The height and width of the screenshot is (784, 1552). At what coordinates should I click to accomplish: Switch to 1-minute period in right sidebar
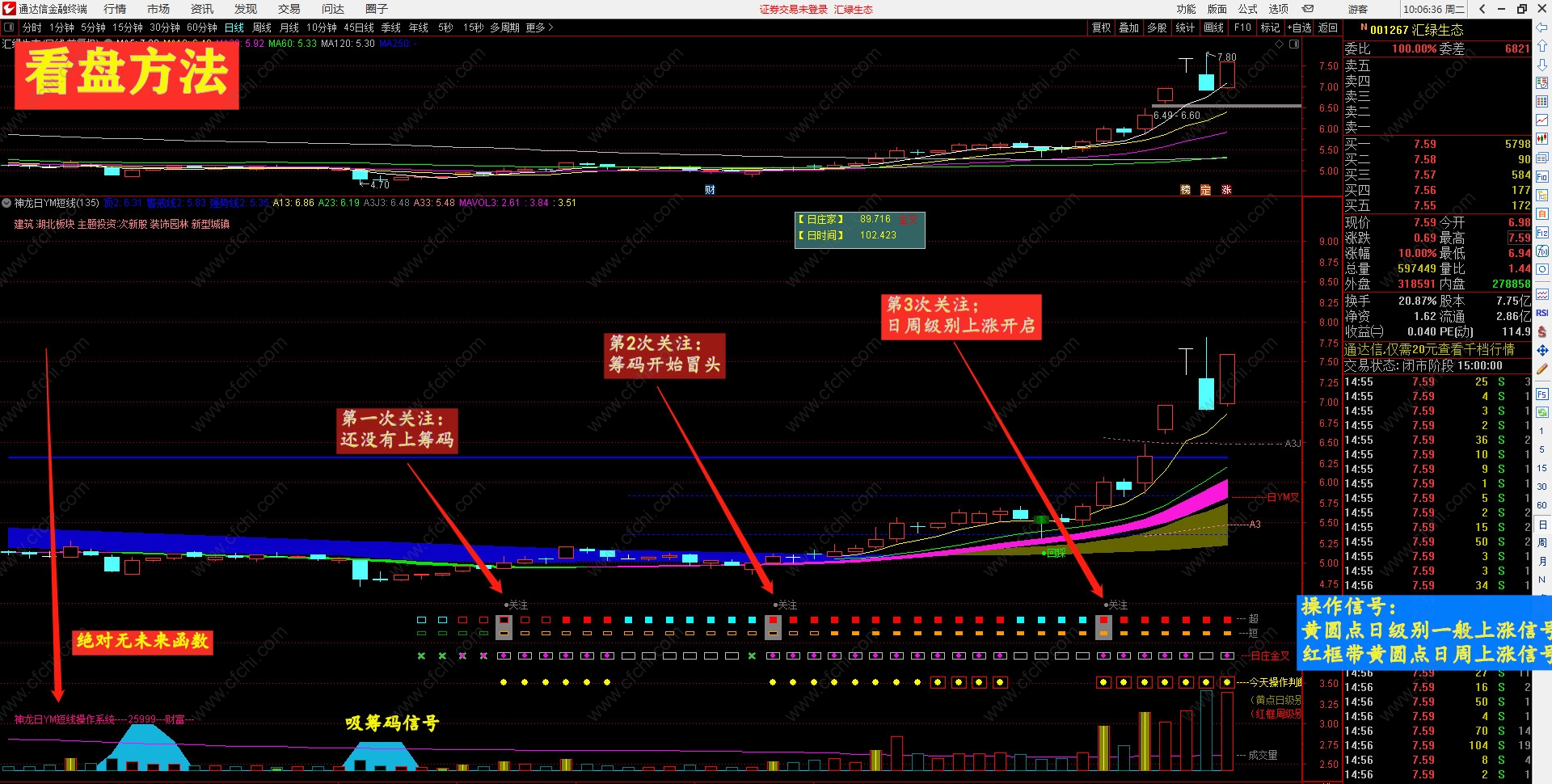[x=1541, y=431]
